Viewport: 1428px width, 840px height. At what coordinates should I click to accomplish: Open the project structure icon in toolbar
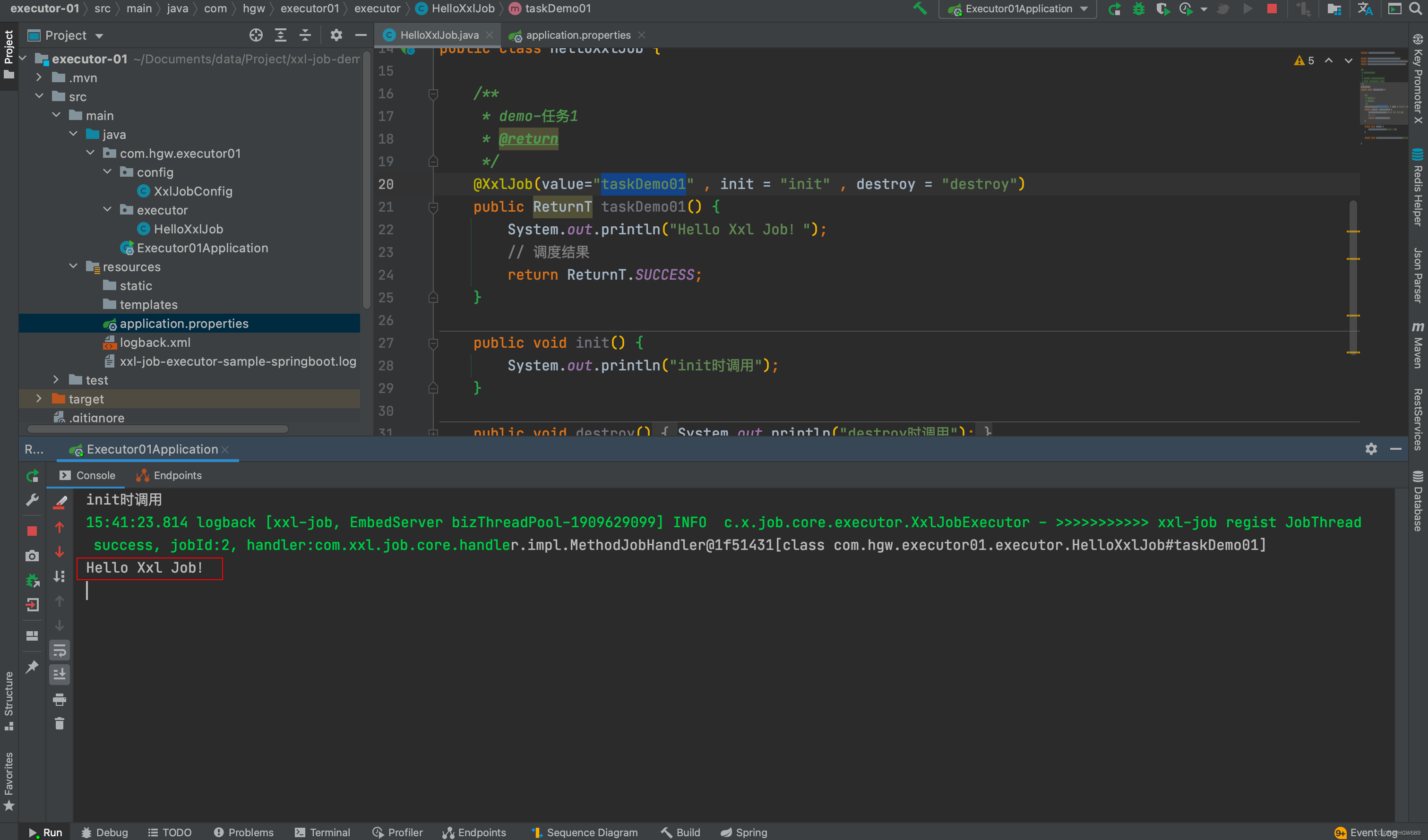coord(1334,9)
